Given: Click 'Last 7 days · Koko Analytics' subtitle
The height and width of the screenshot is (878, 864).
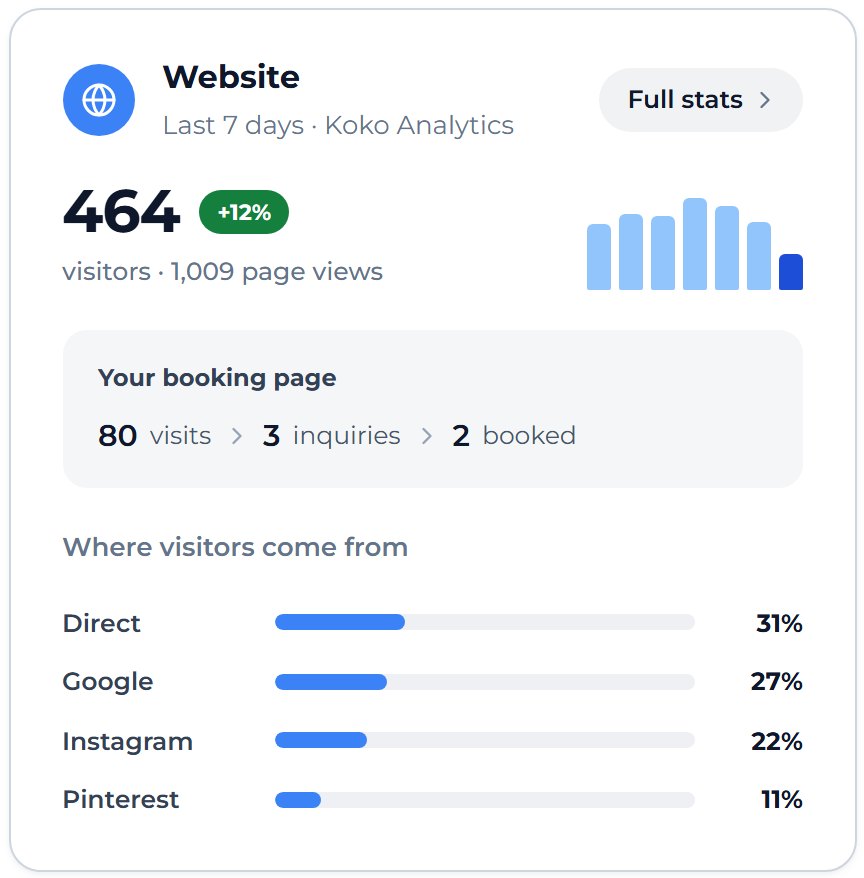Looking at the screenshot, I should [338, 125].
